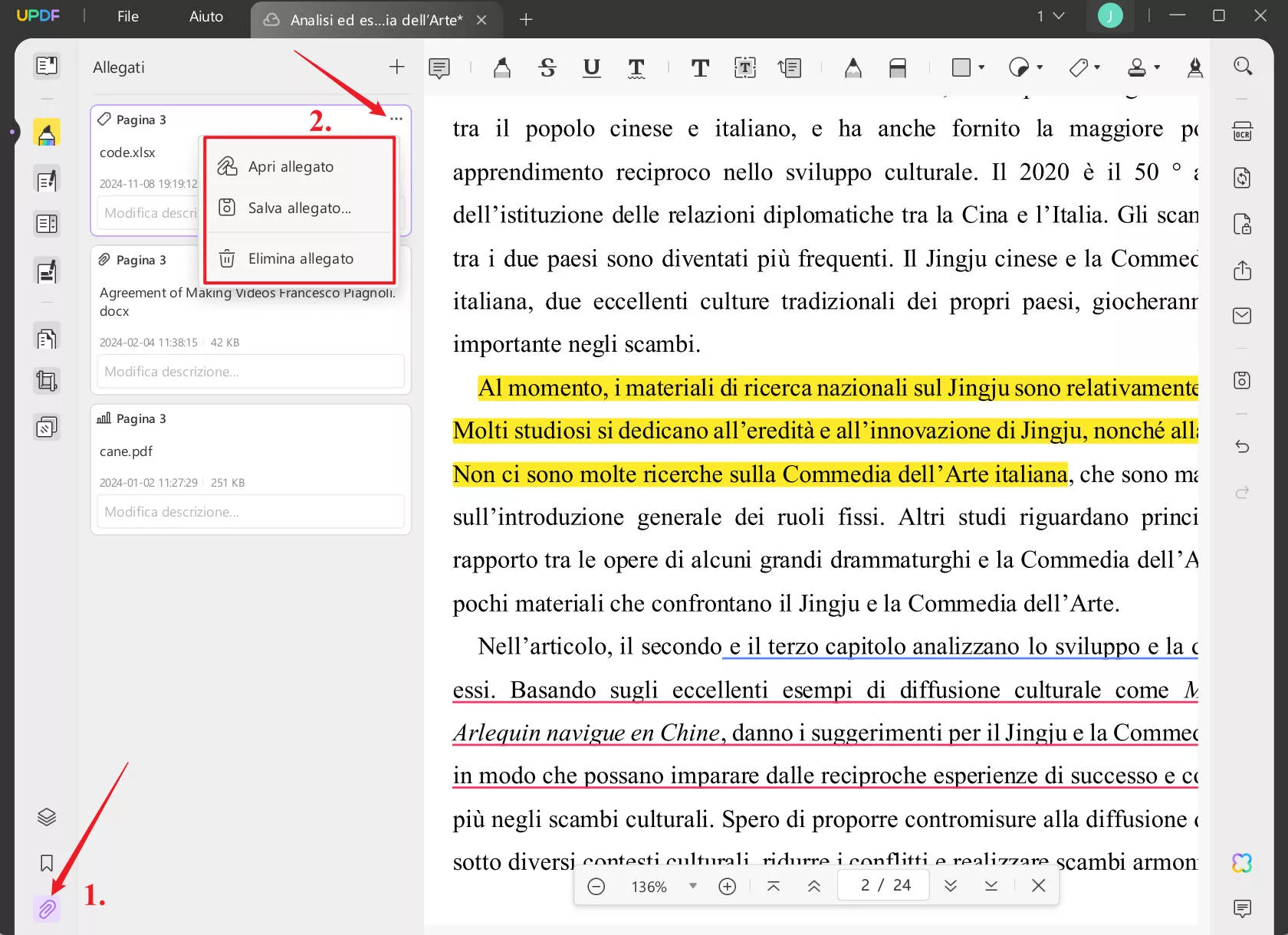Select the code.xlsx attachment name
1288x935 pixels.
[127, 153]
